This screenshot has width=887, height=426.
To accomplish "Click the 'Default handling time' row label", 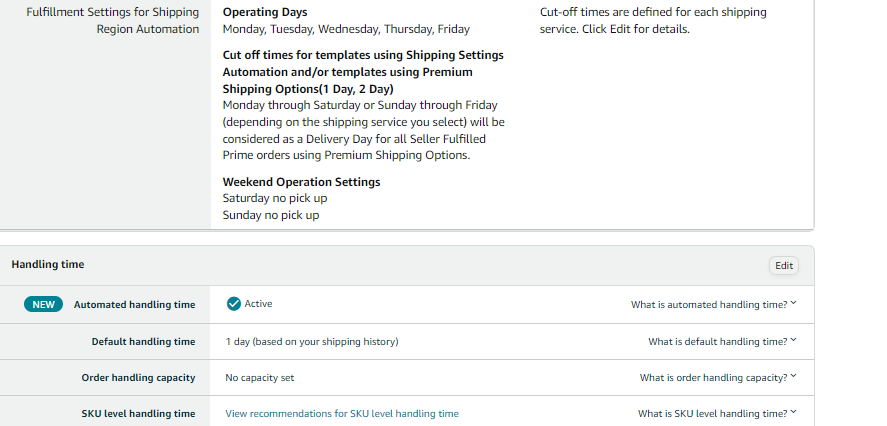I will (x=143, y=342).
